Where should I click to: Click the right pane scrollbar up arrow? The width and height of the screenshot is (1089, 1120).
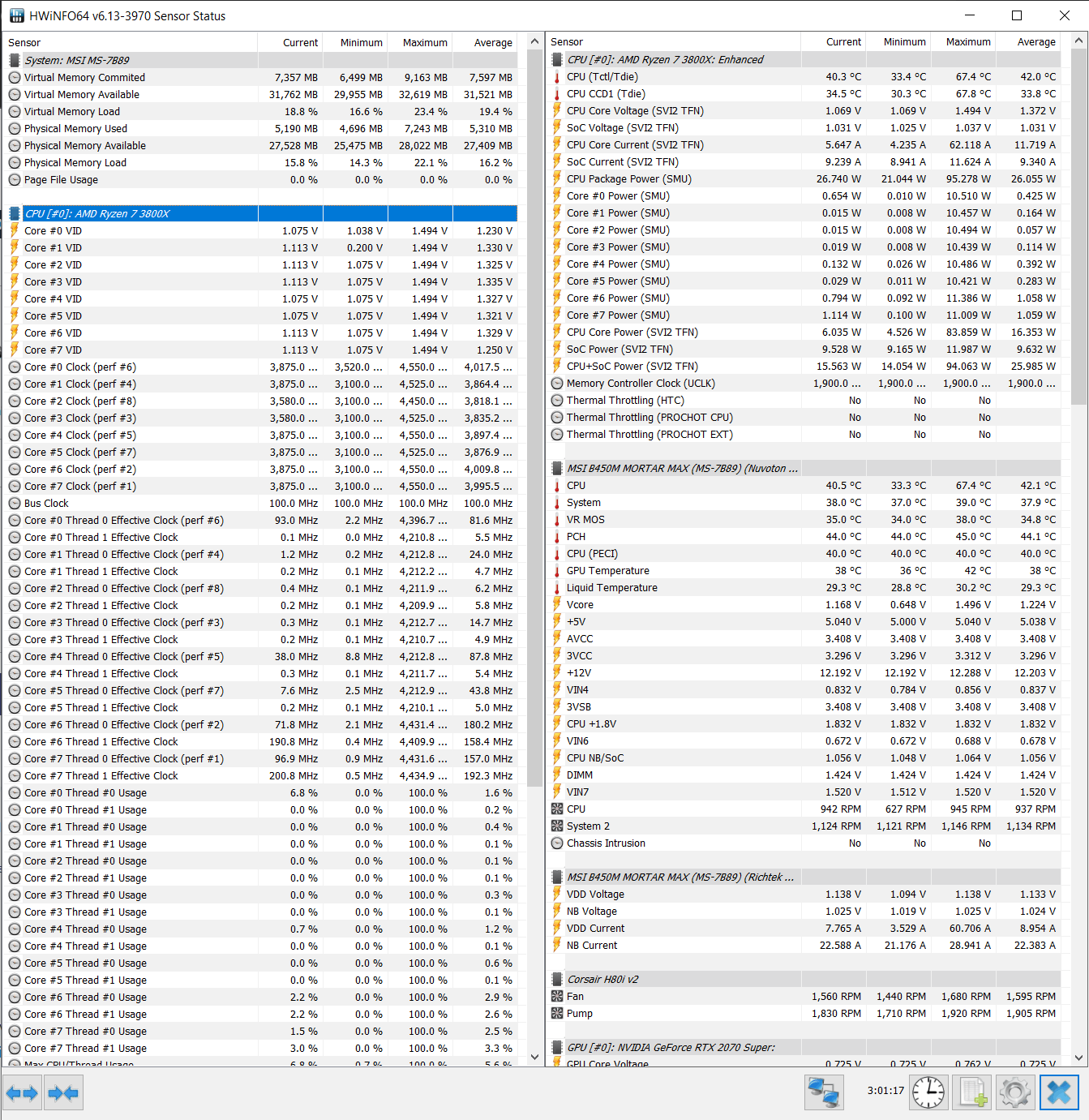tap(1078, 41)
